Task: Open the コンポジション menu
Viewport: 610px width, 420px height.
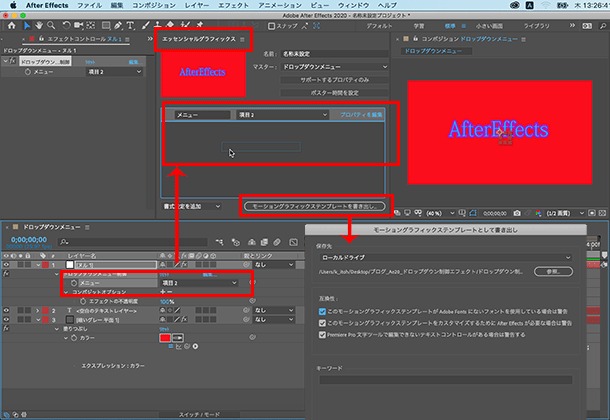Action: [154, 5]
